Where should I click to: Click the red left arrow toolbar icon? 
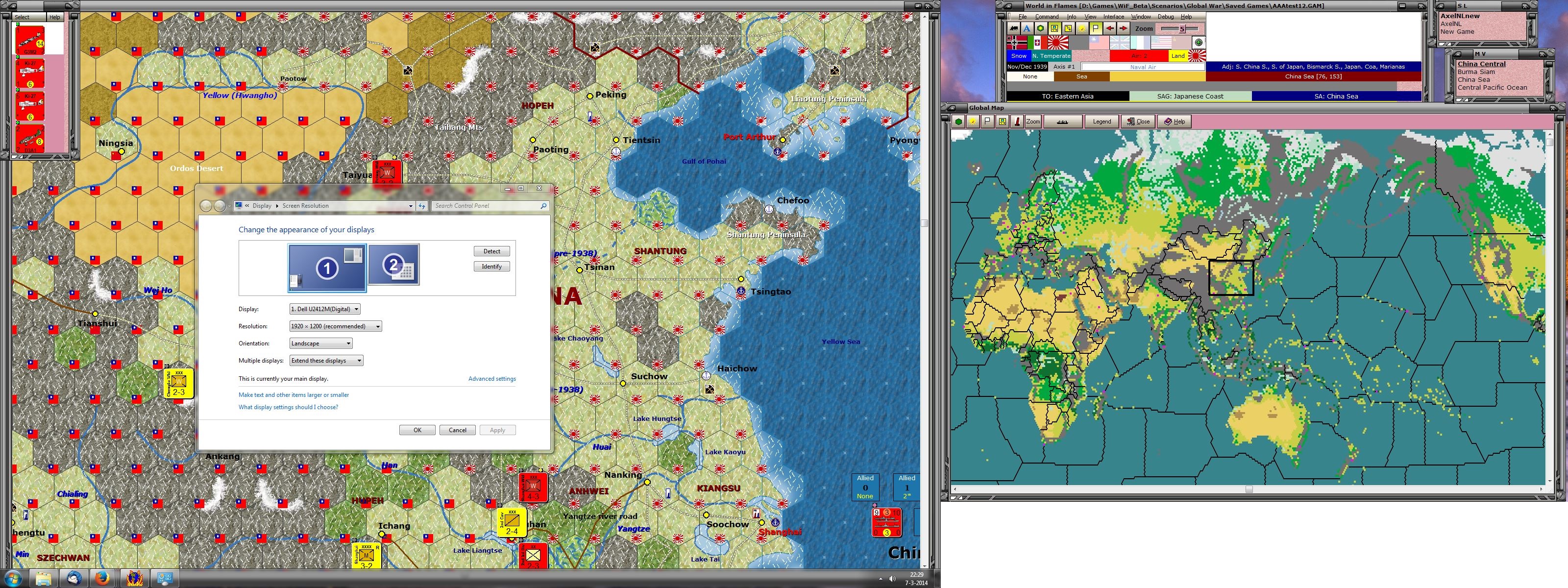1110,28
